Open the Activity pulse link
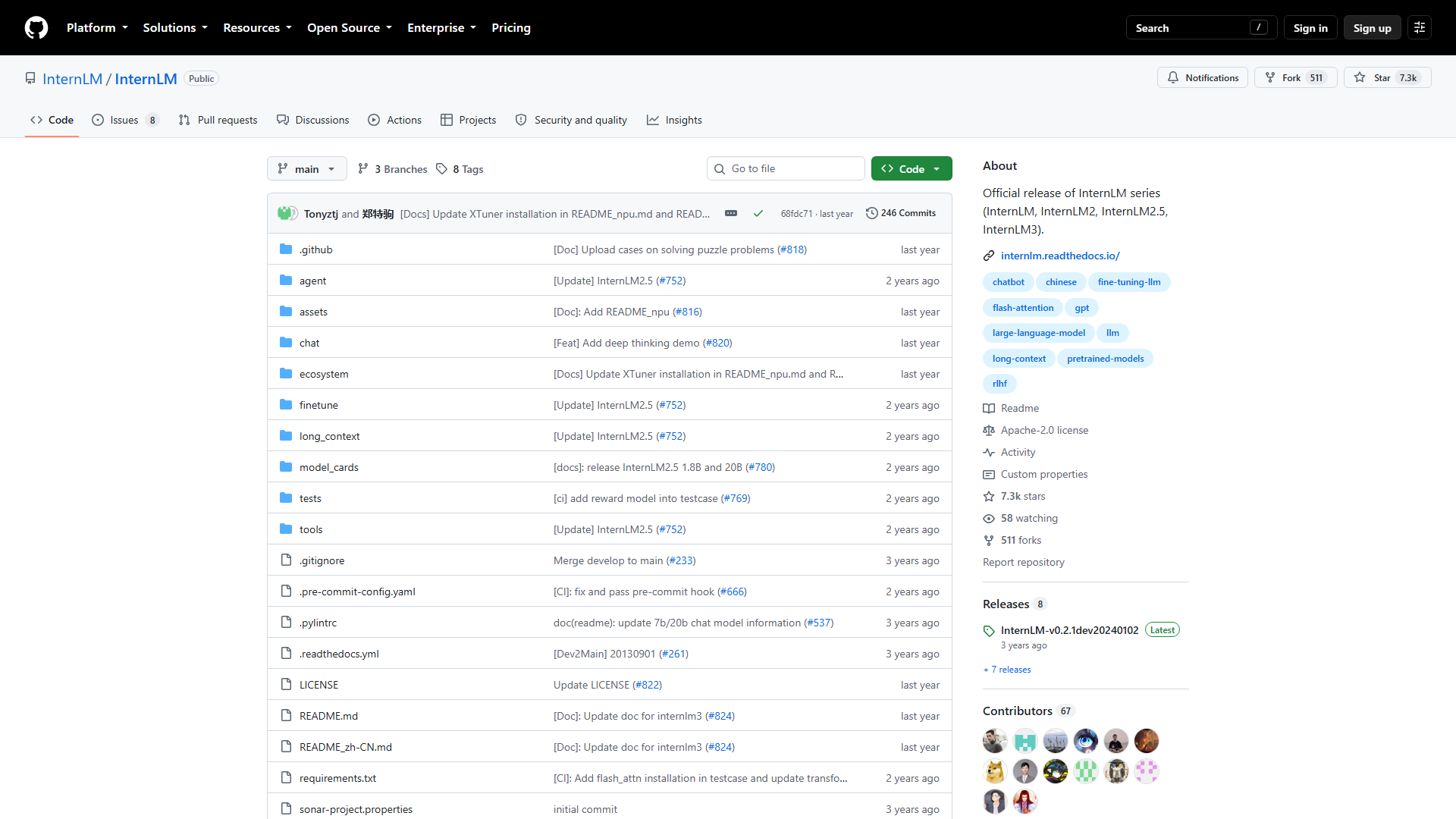The height and width of the screenshot is (819, 1456). pyautogui.click(x=1009, y=452)
